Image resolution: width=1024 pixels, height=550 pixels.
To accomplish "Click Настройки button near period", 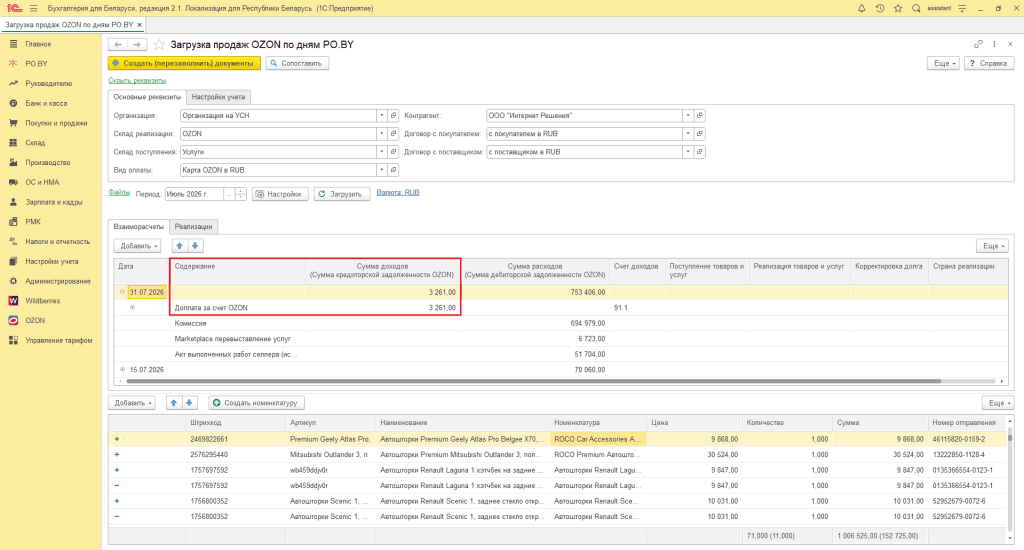I will pyautogui.click(x=280, y=194).
